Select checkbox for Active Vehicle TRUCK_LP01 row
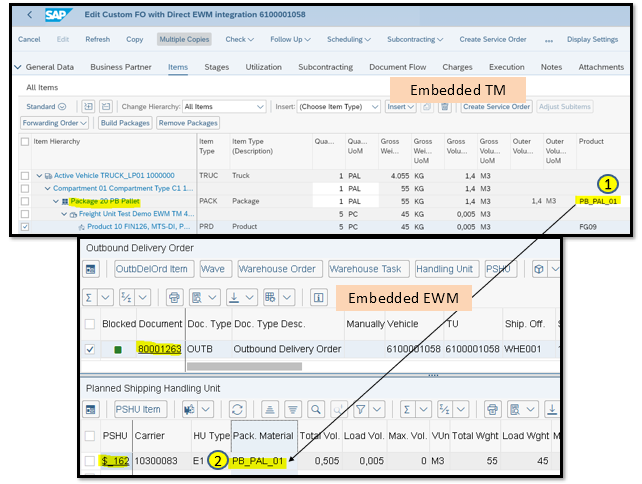The image size is (642, 484). pyautogui.click(x=26, y=175)
